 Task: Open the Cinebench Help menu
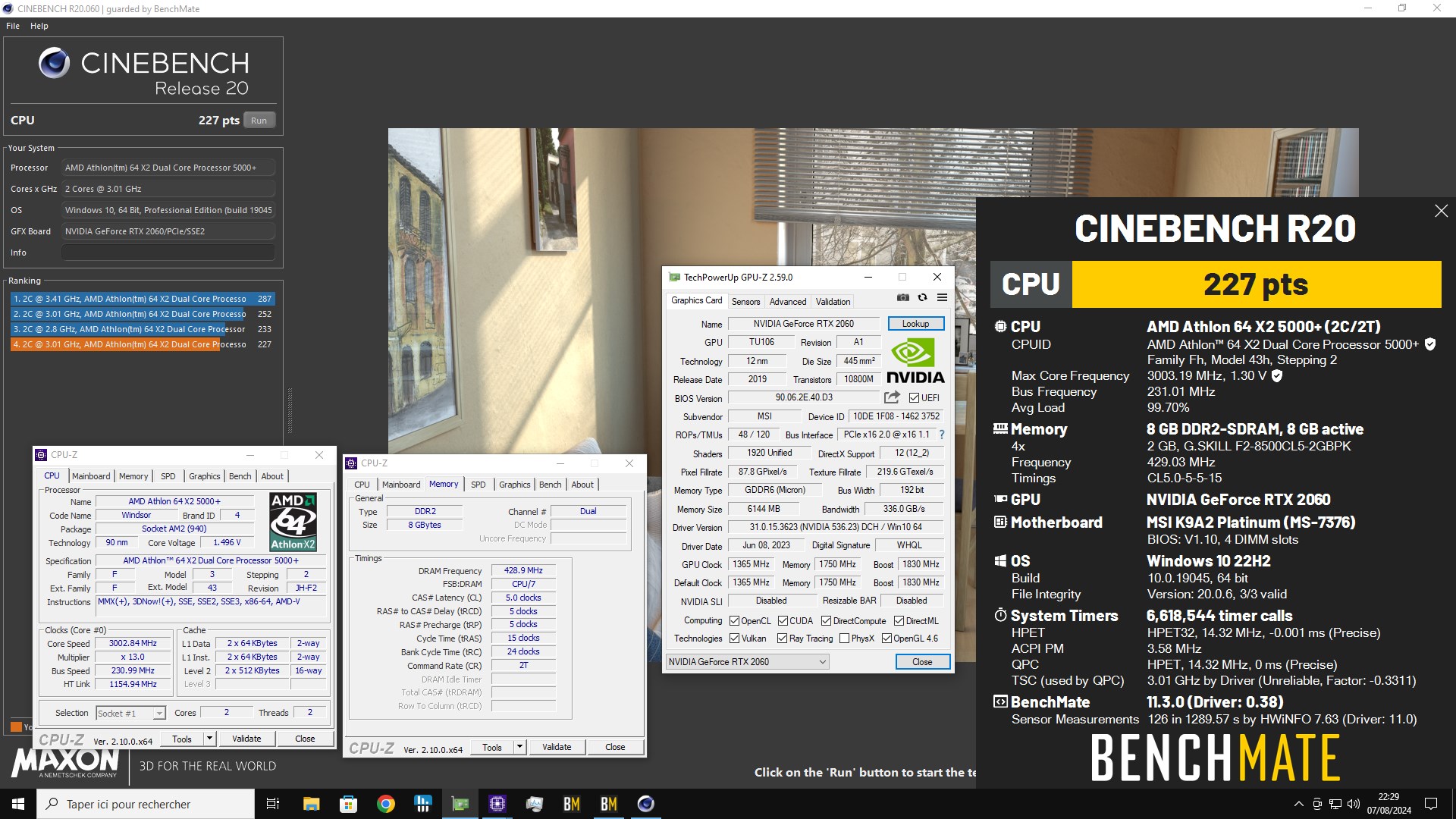click(39, 26)
